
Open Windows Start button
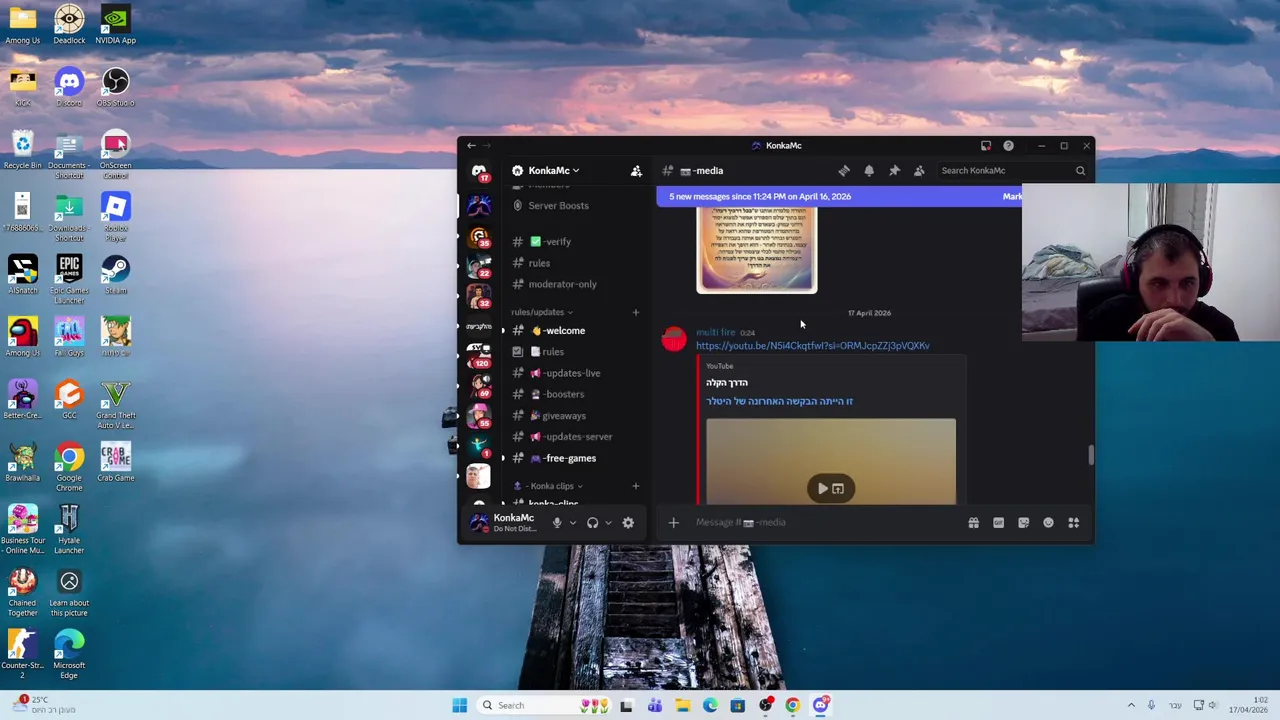[x=459, y=706]
